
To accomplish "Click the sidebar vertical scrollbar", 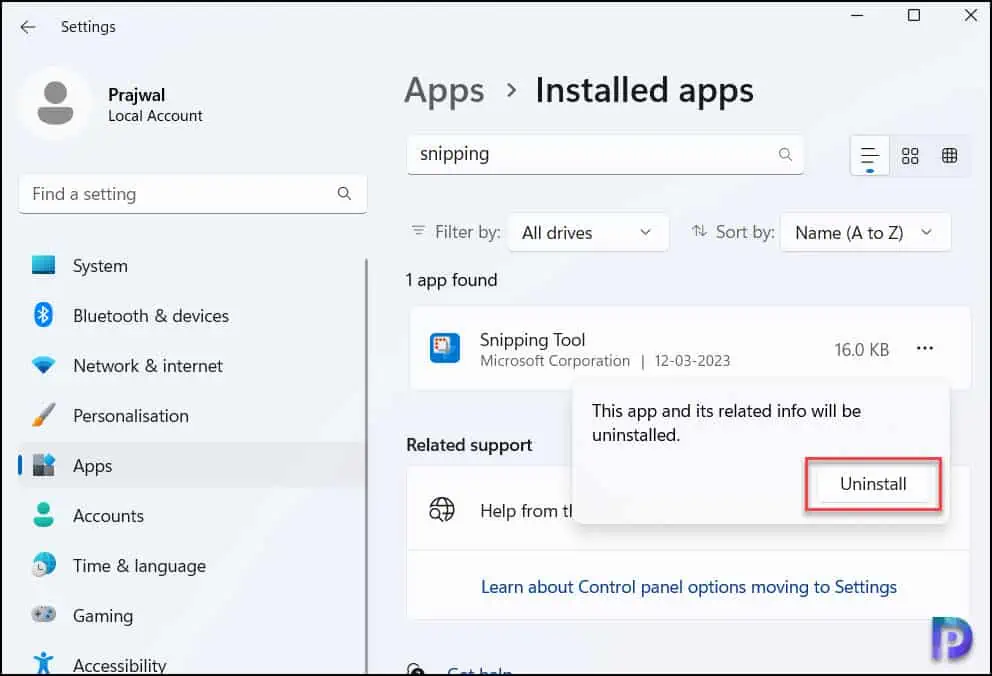I will [x=366, y=467].
